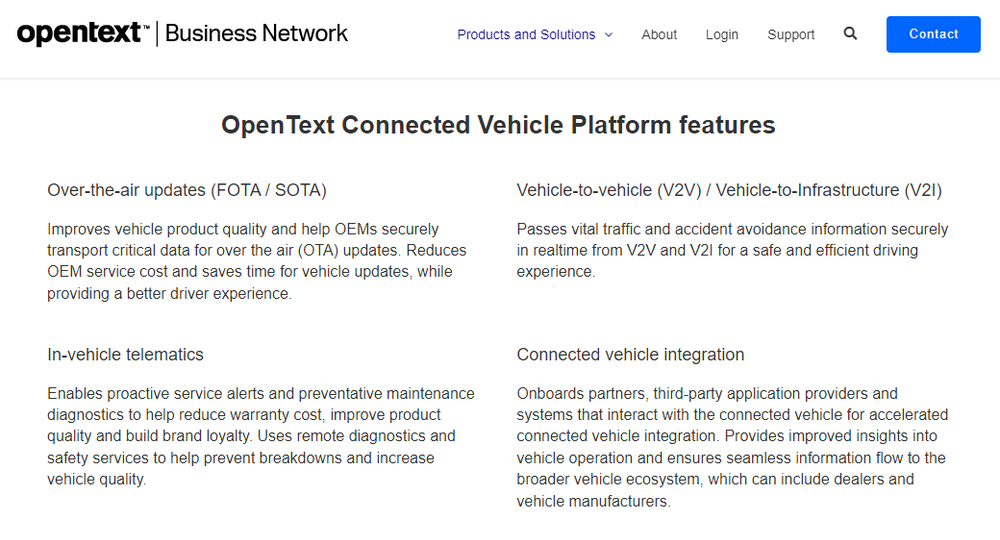Click the 'Over-the-air updates (FOTA / SOTA)' heading
Image resolution: width=1000 pixels, height=540 pixels.
187,190
